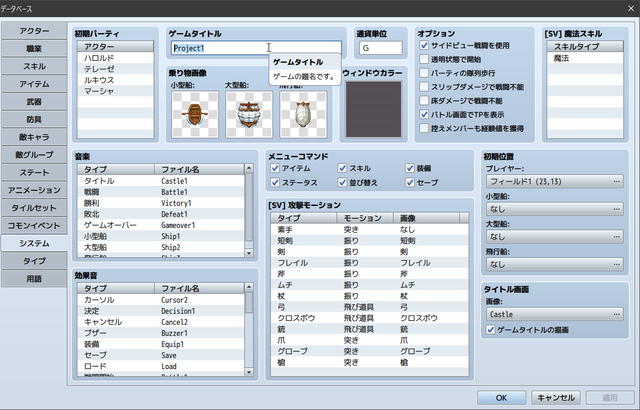Select カーソル Cursor2 sound effect row
The height and width of the screenshot is (410, 640).
(161, 300)
